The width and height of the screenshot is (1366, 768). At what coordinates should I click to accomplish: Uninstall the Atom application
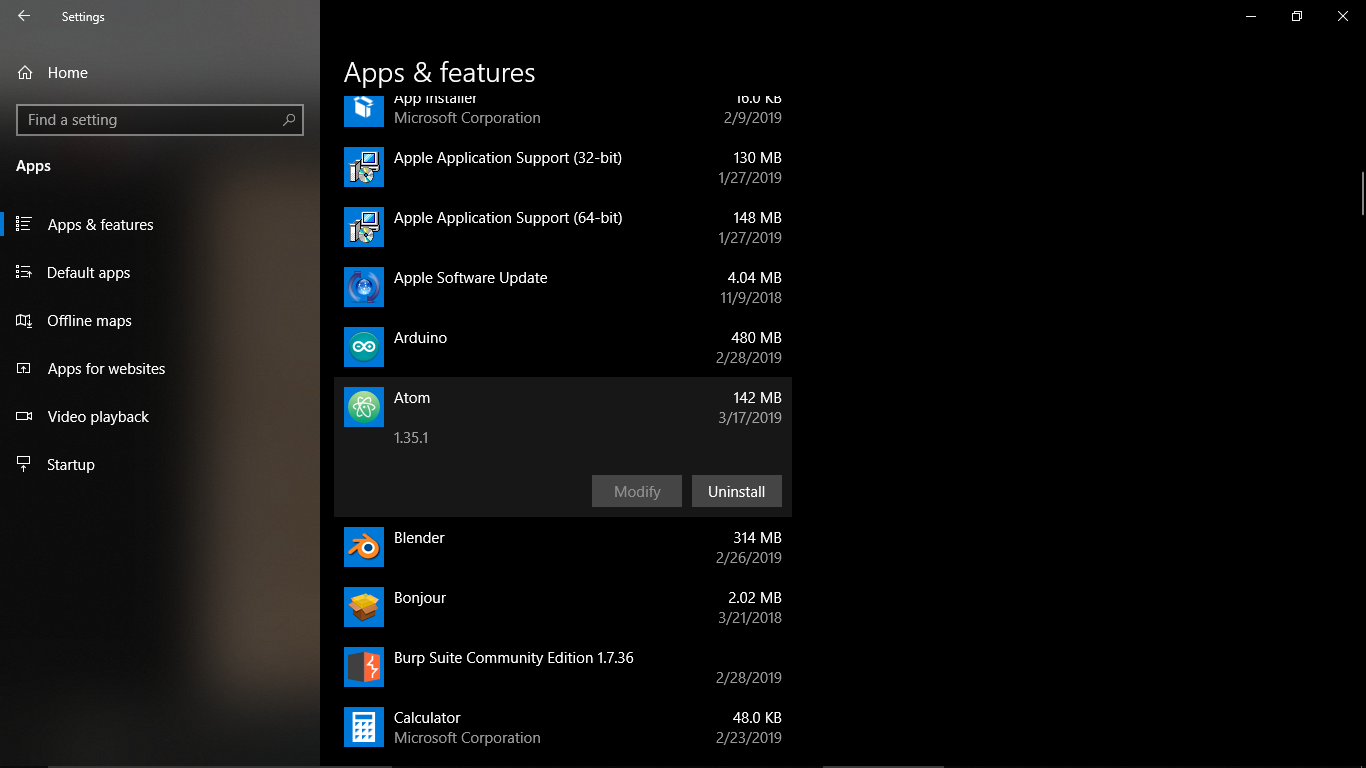point(737,491)
